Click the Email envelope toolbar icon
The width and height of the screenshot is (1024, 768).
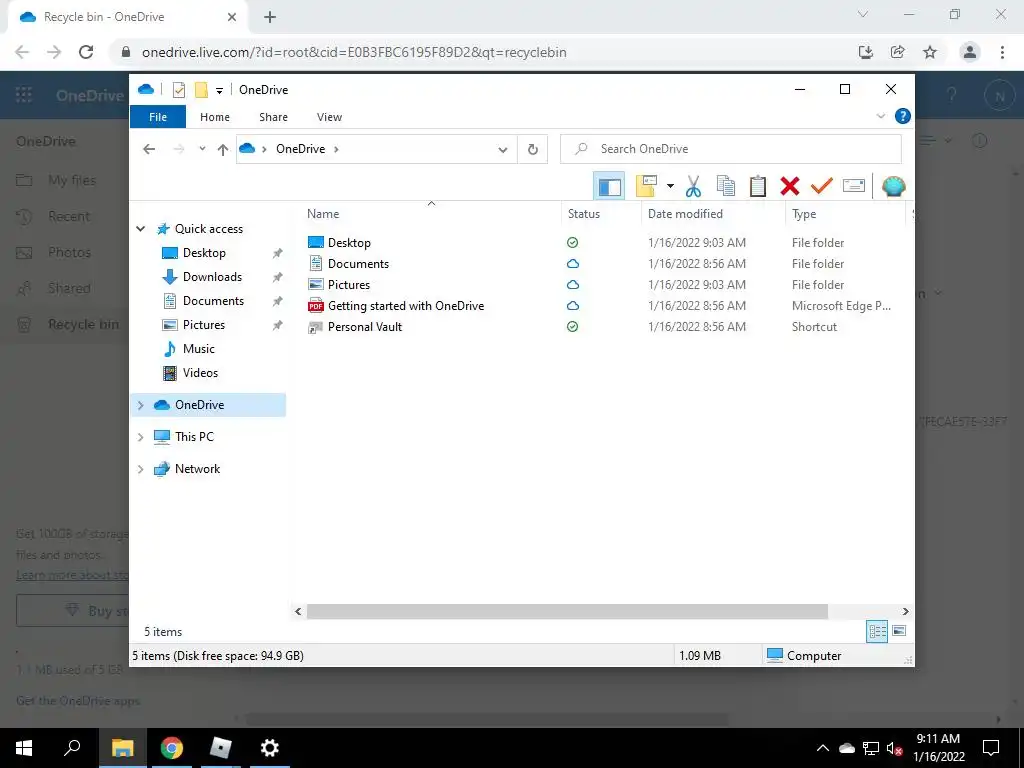coord(854,186)
